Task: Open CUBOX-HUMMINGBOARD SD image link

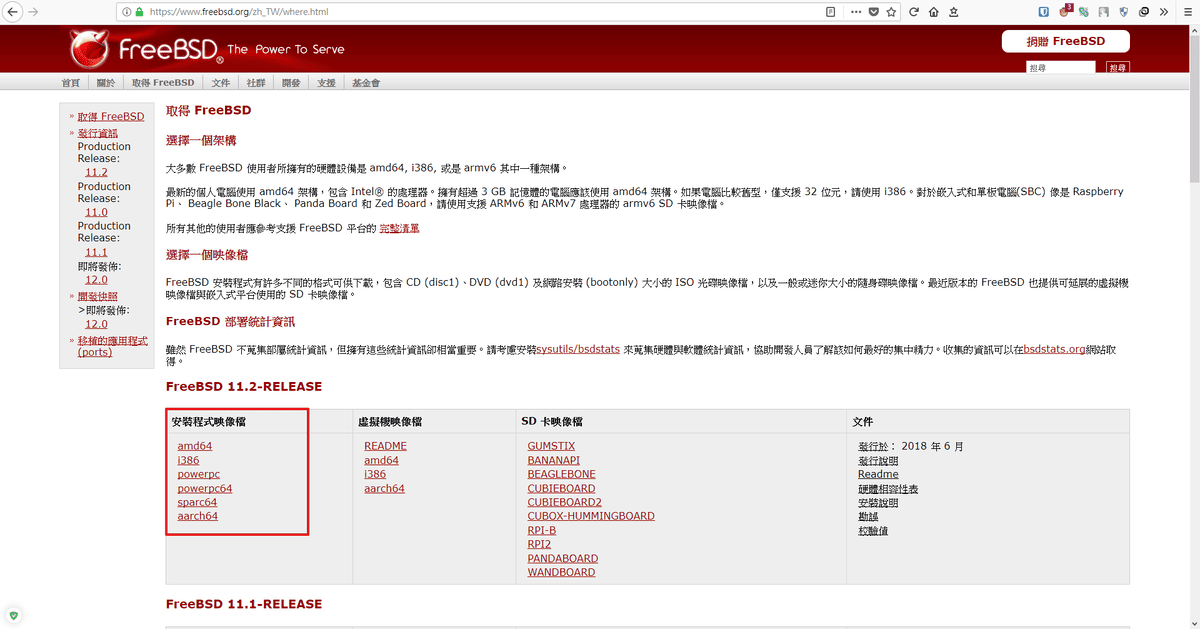Action: 591,516
